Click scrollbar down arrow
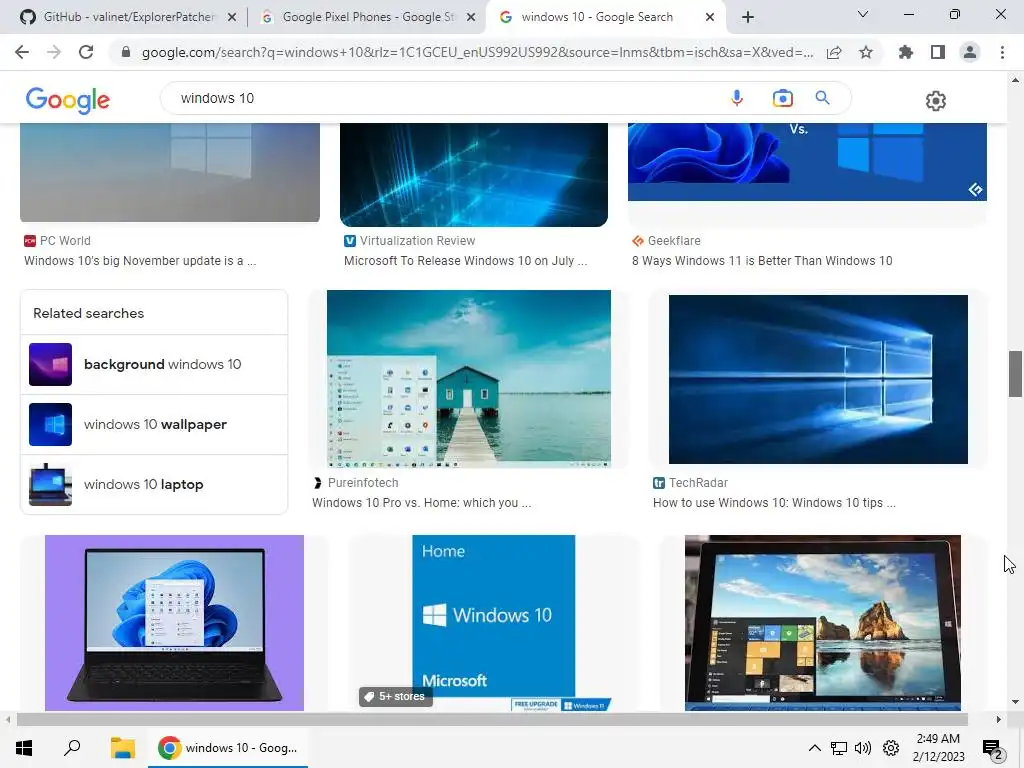This screenshot has height=768, width=1024. (1015, 702)
